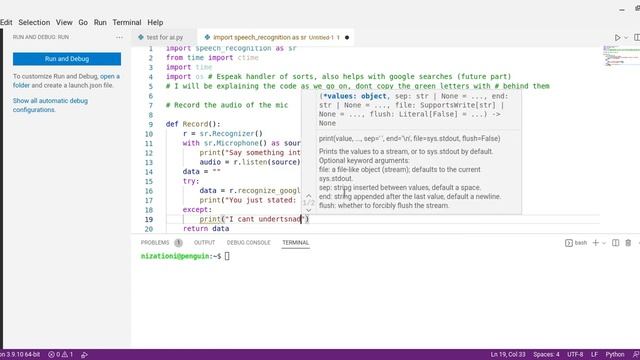640x360 pixels.
Task: Show all automatic debug configurations
Action: point(50,105)
